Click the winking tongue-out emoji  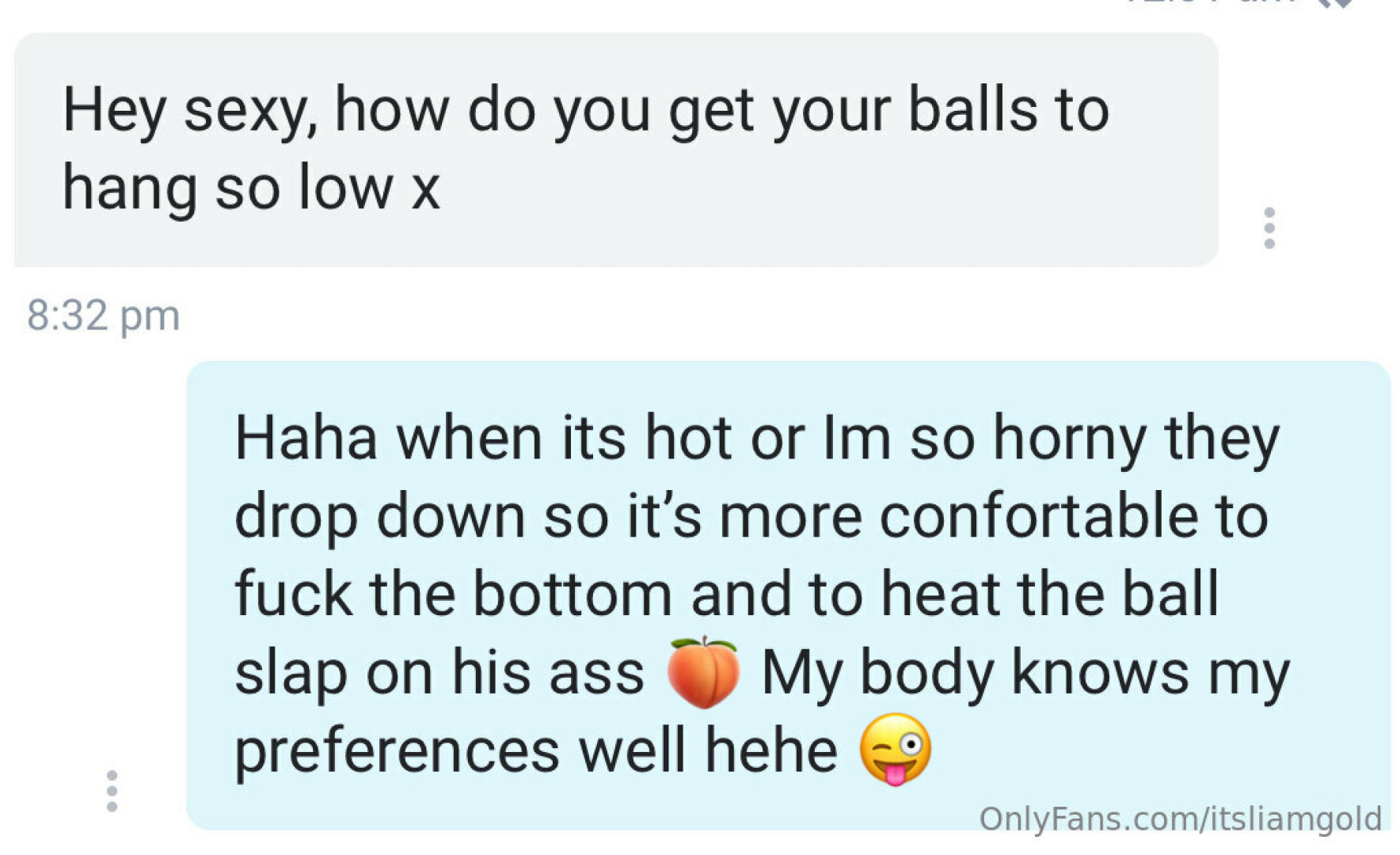(896, 749)
